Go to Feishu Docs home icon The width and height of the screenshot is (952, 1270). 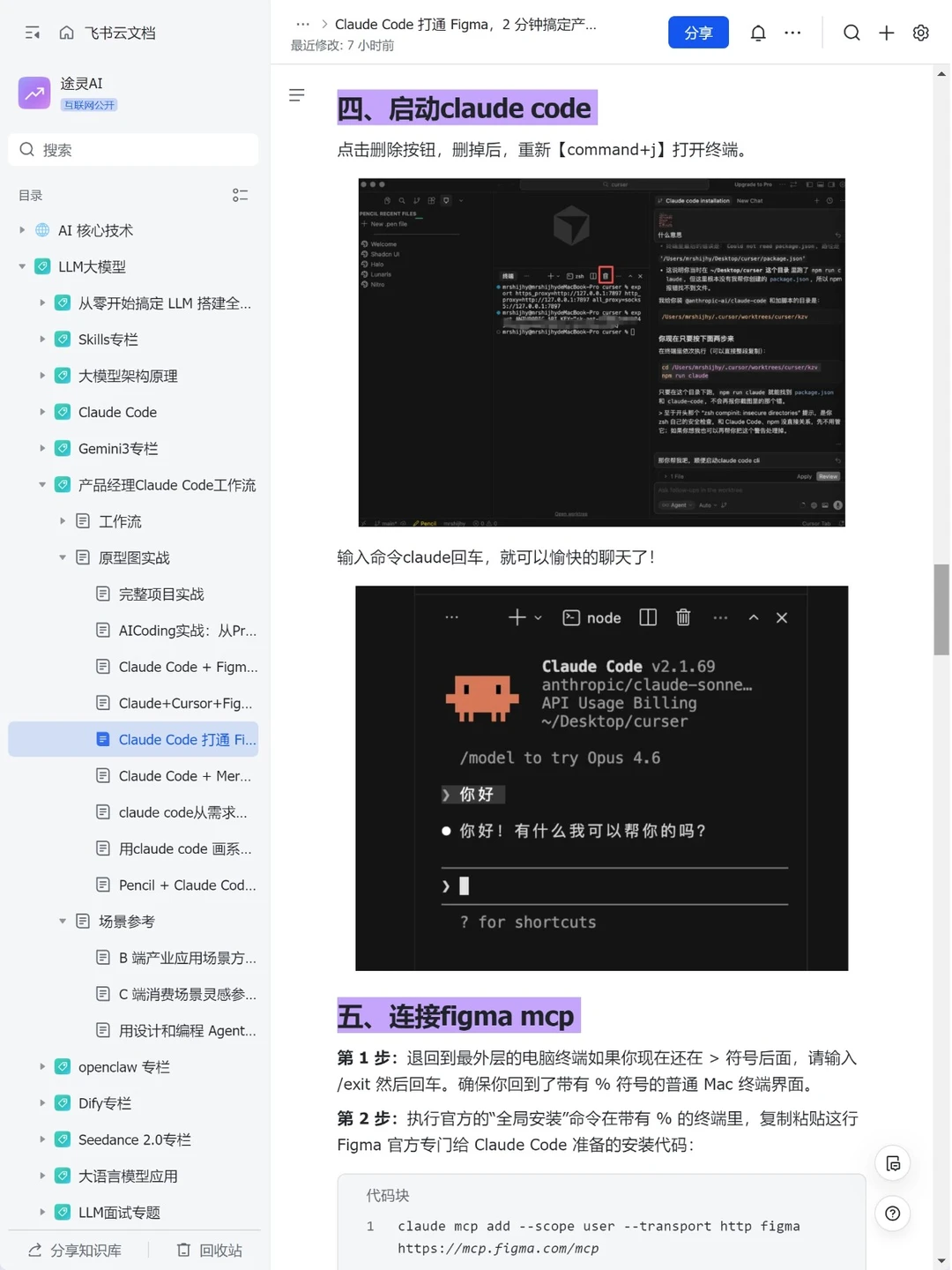click(66, 33)
